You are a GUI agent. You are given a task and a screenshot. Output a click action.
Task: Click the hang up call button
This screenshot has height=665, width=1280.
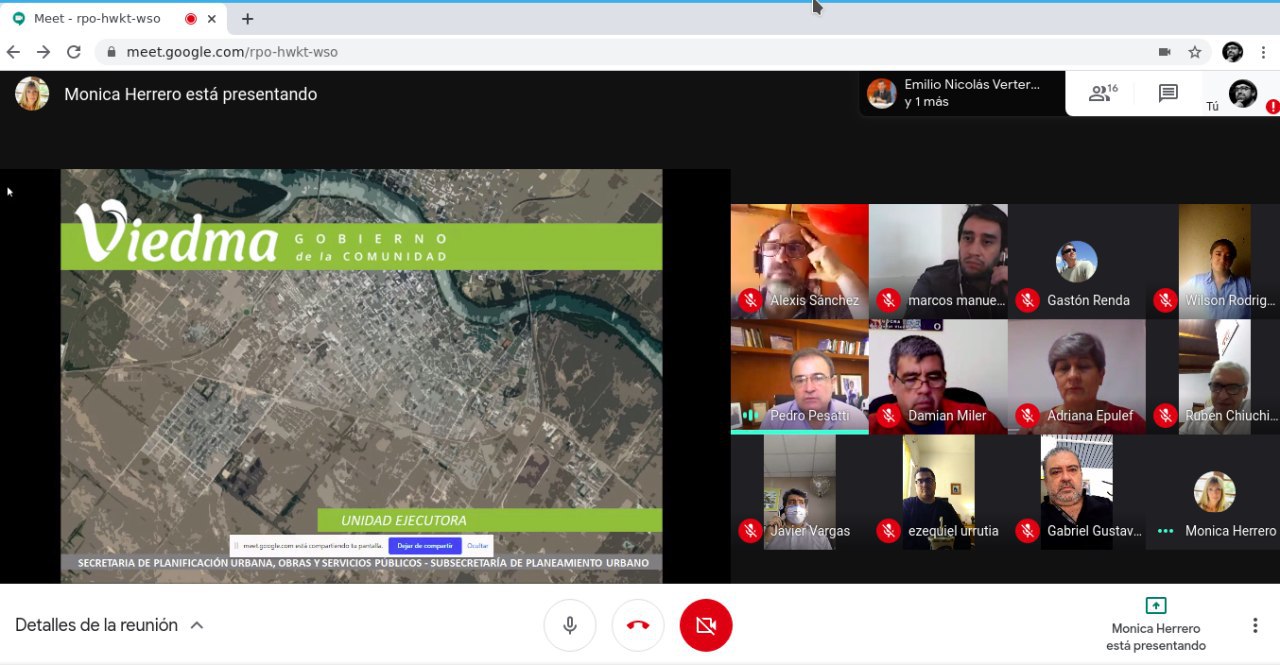638,625
